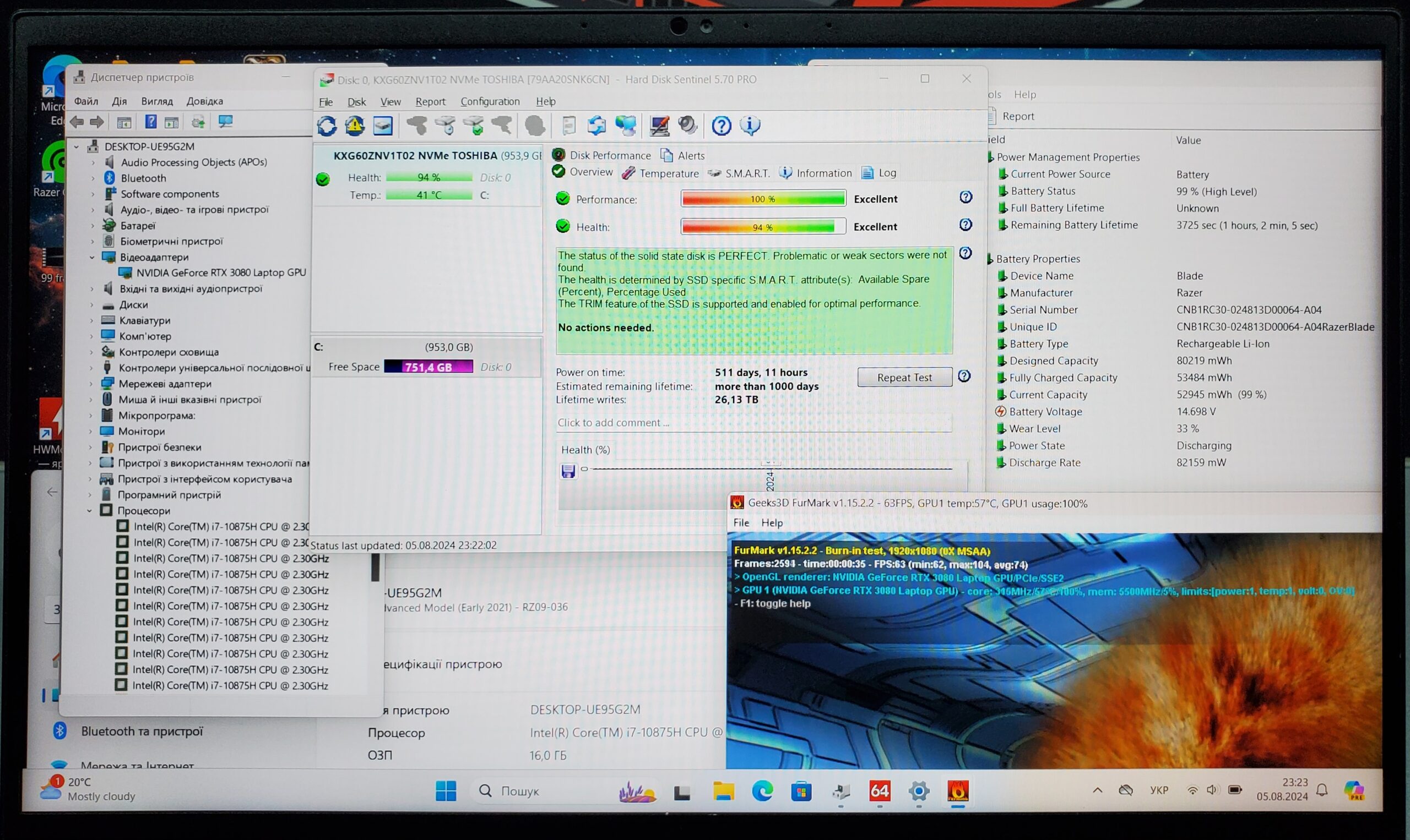Click the speaker sound alert toolbar icon

coord(687,126)
